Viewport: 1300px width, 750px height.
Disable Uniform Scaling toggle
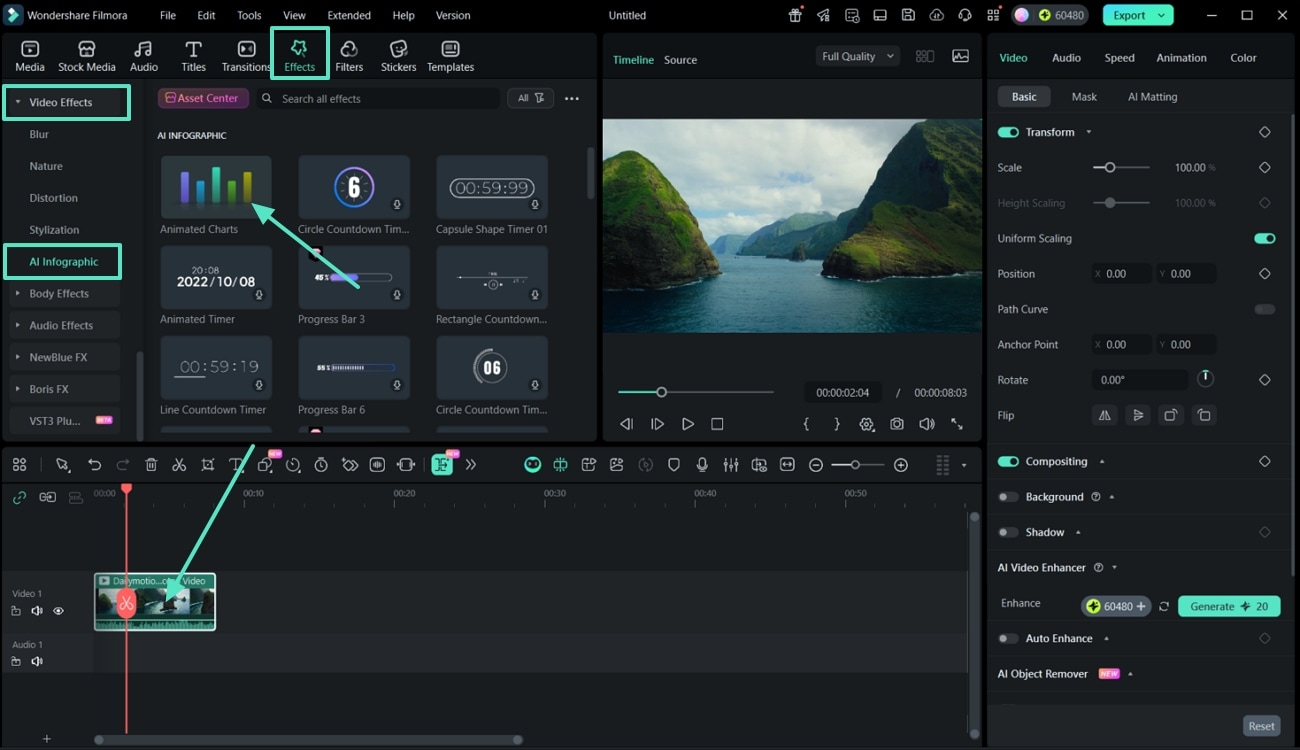1264,239
